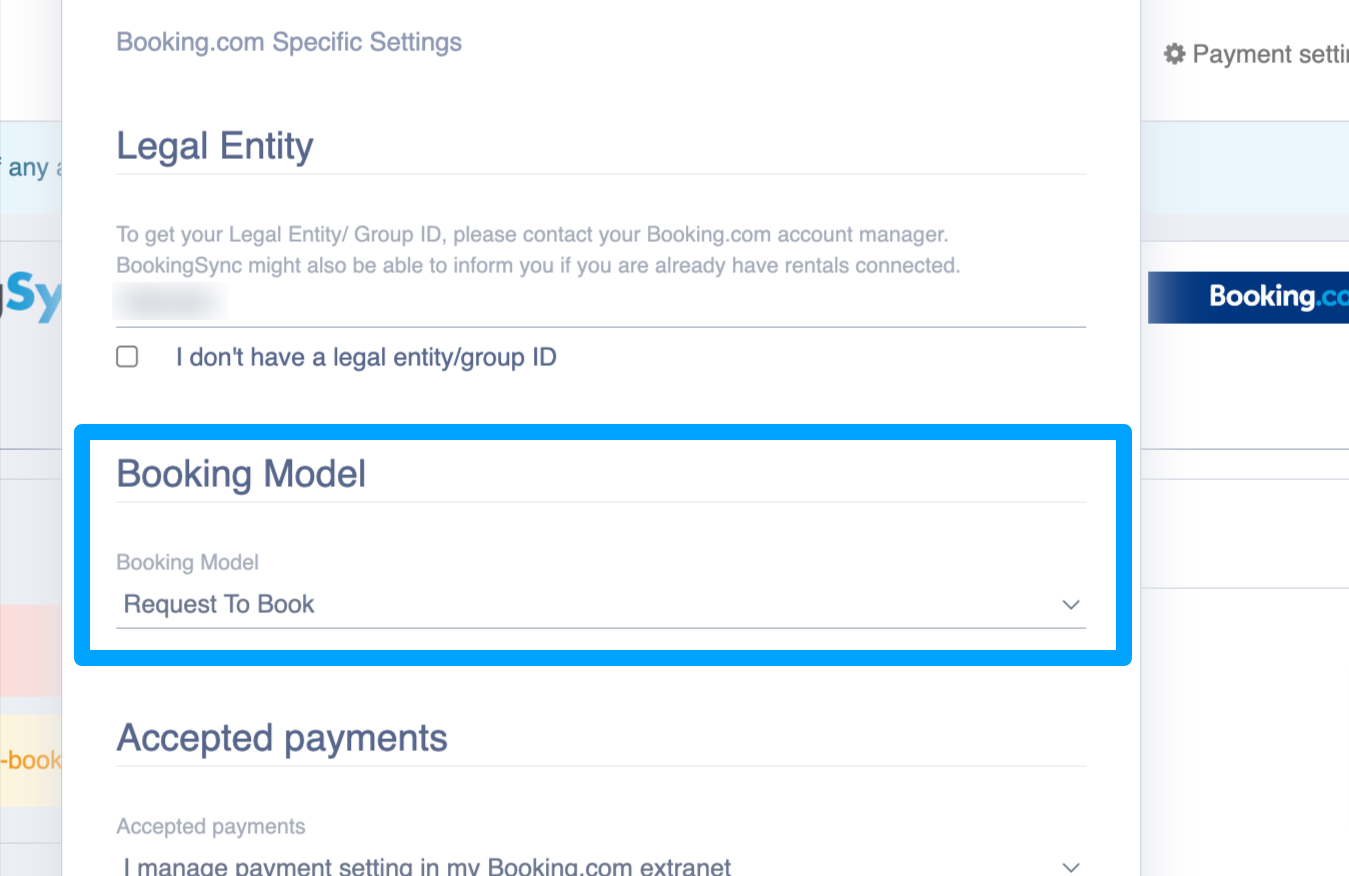The image size is (1349, 876).
Task: Tick the no legal entity/group ID checkbox
Action: [127, 357]
